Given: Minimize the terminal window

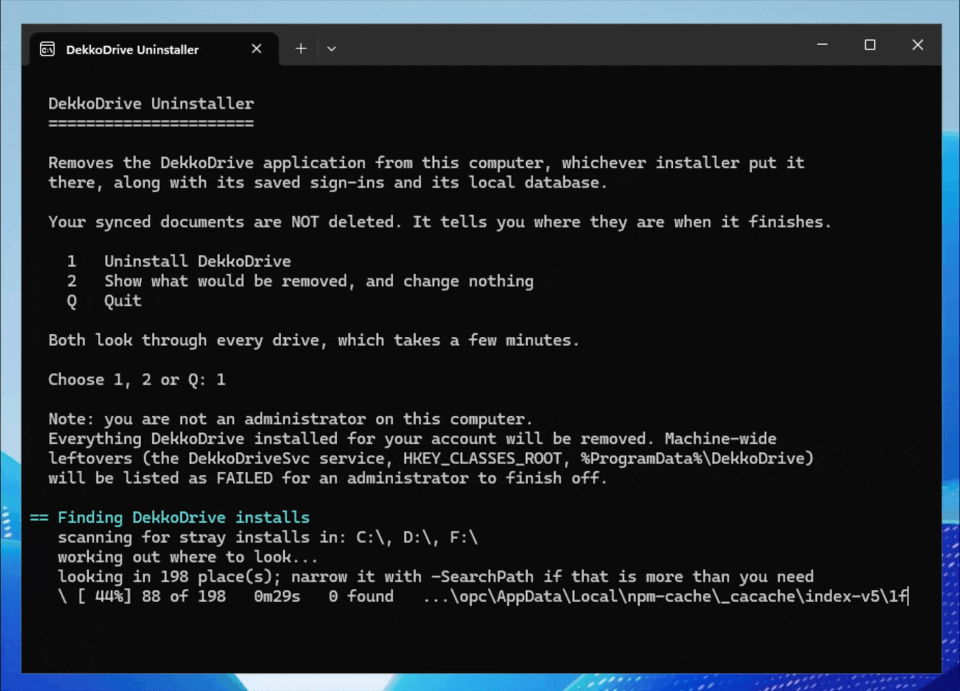Looking at the screenshot, I should pos(822,45).
